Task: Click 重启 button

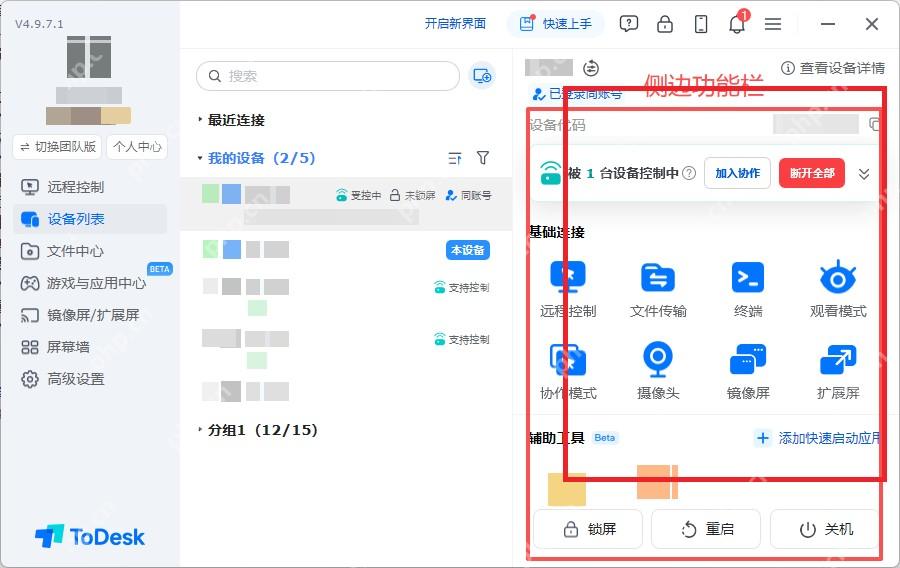Action: coord(706,529)
